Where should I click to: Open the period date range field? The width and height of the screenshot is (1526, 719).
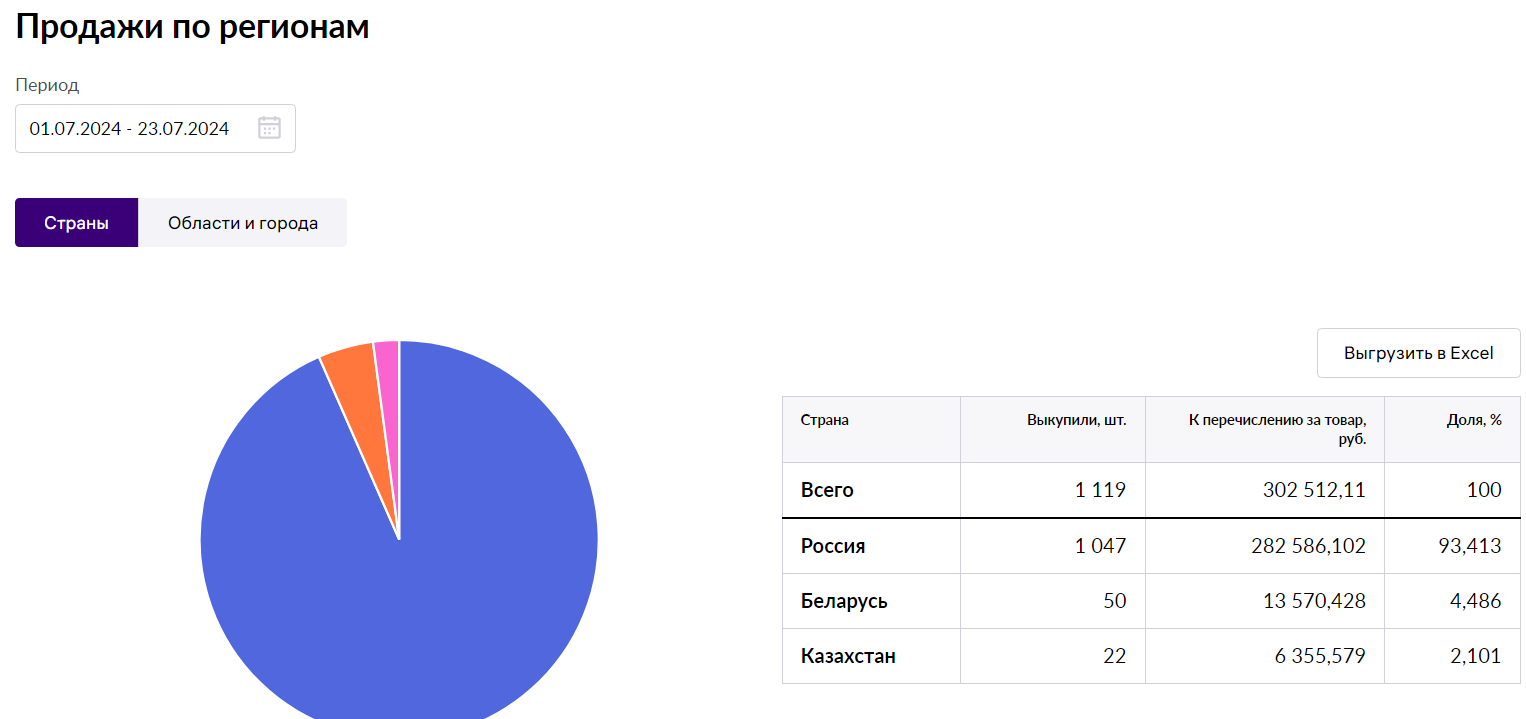click(x=130, y=129)
